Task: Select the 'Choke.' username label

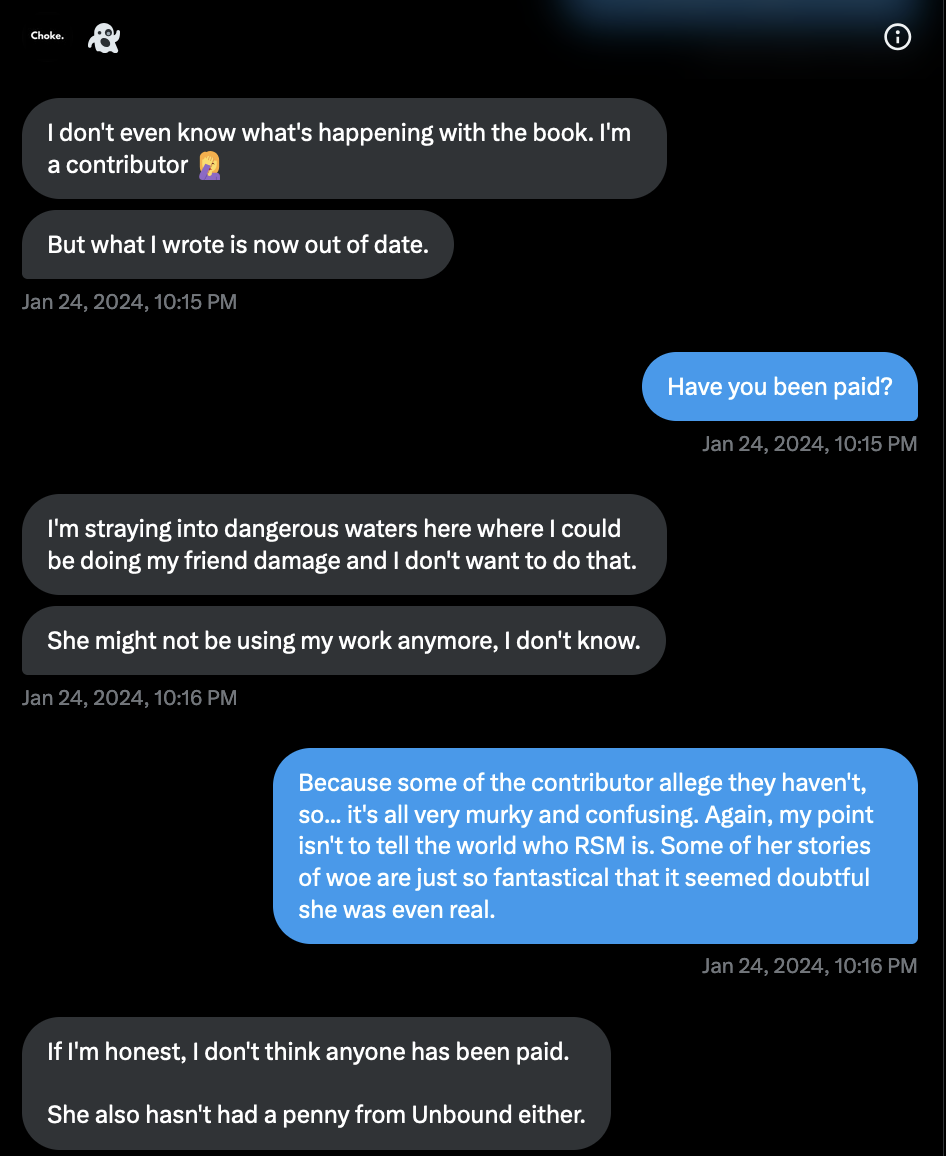Action: [x=46, y=36]
